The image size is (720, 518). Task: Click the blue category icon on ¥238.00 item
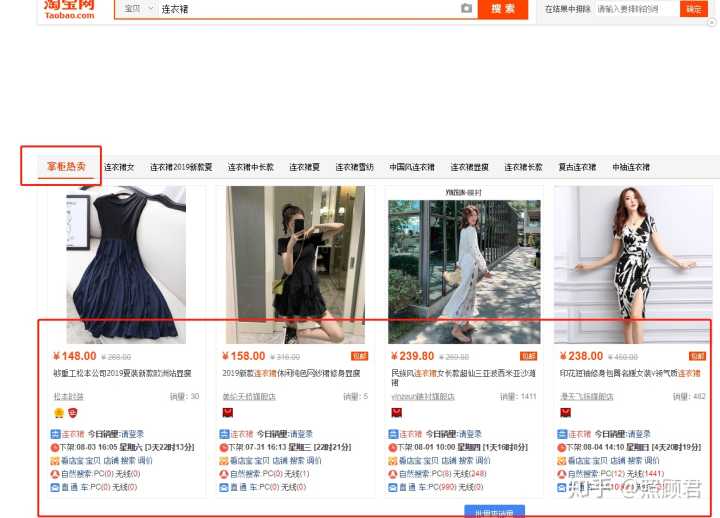pyautogui.click(x=562, y=434)
